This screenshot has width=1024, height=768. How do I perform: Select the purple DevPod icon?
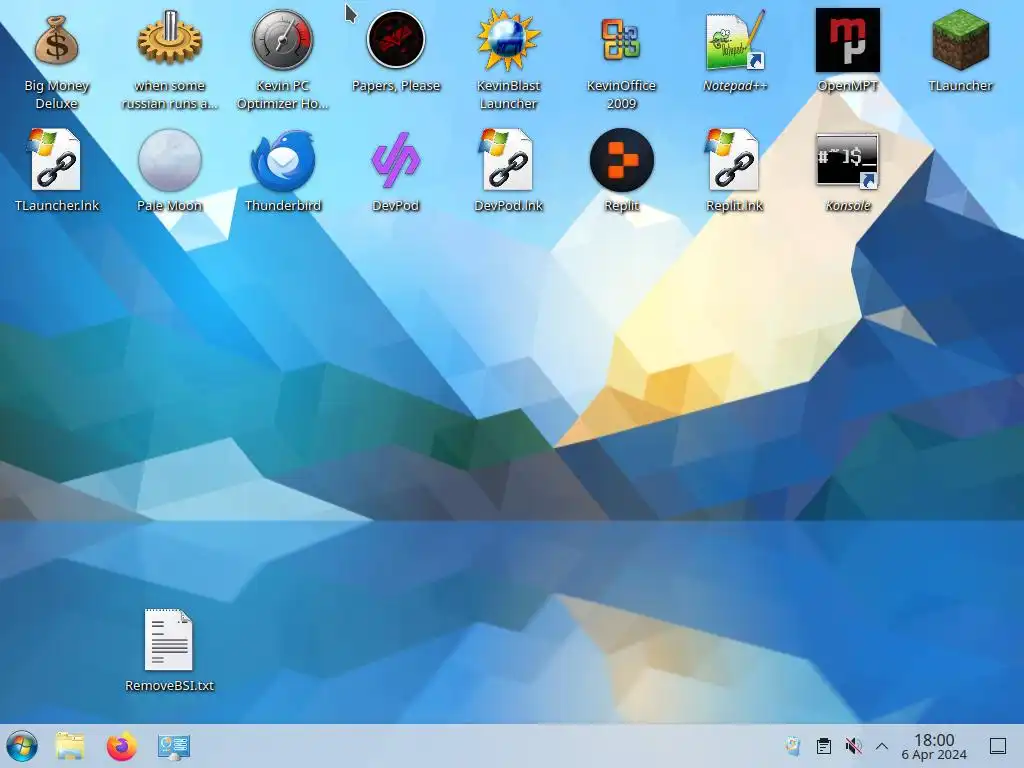(396, 160)
